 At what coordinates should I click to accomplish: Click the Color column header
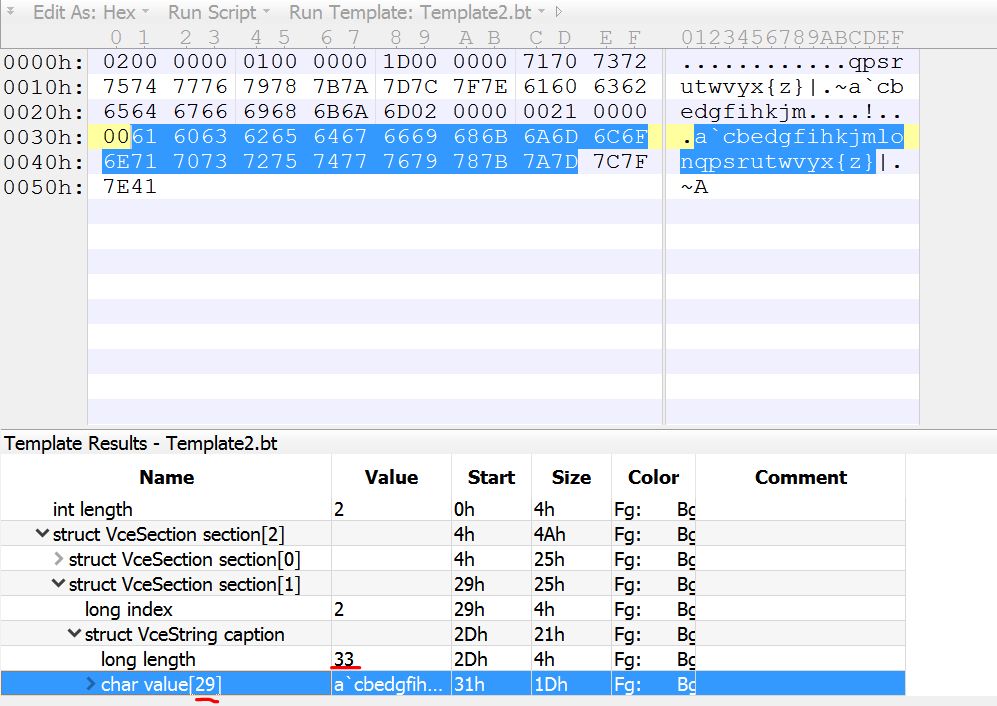pos(653,477)
